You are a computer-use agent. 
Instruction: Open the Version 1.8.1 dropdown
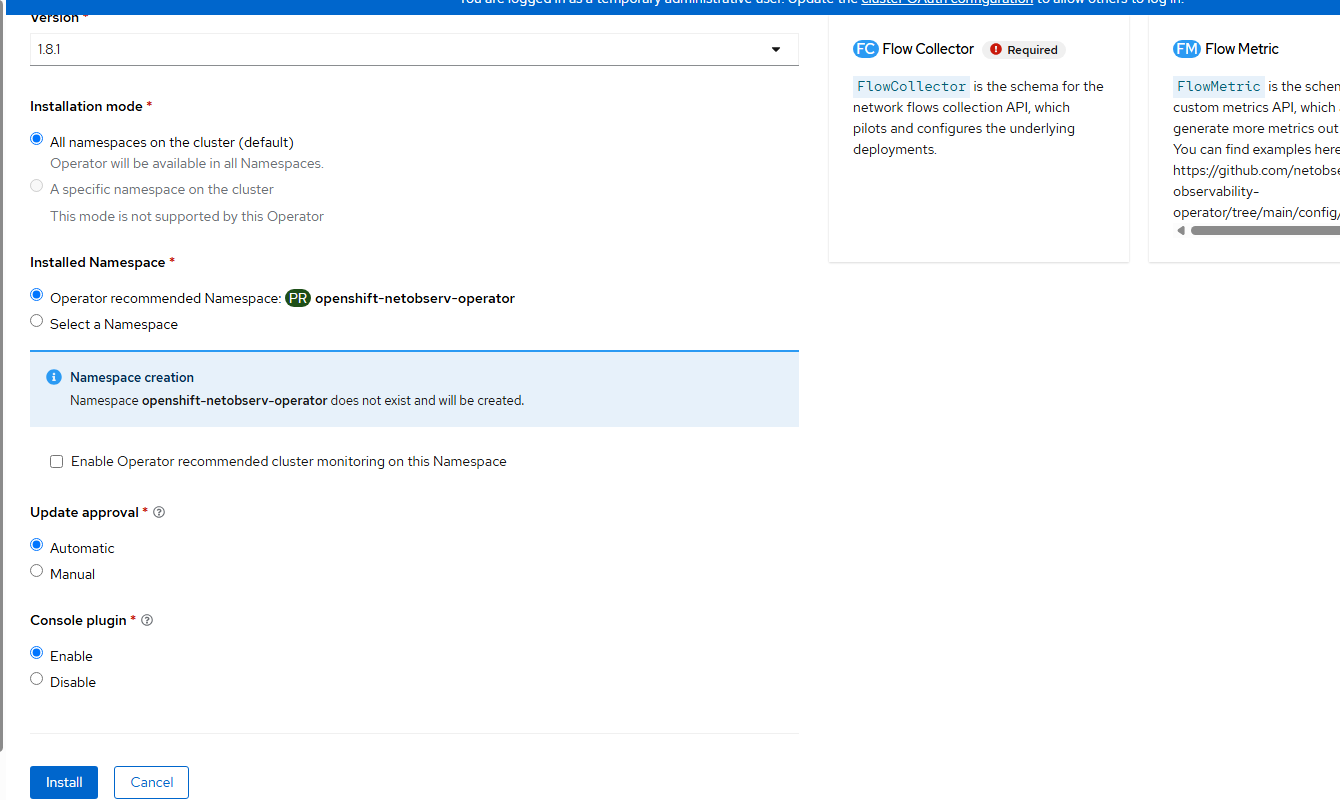[x=414, y=49]
